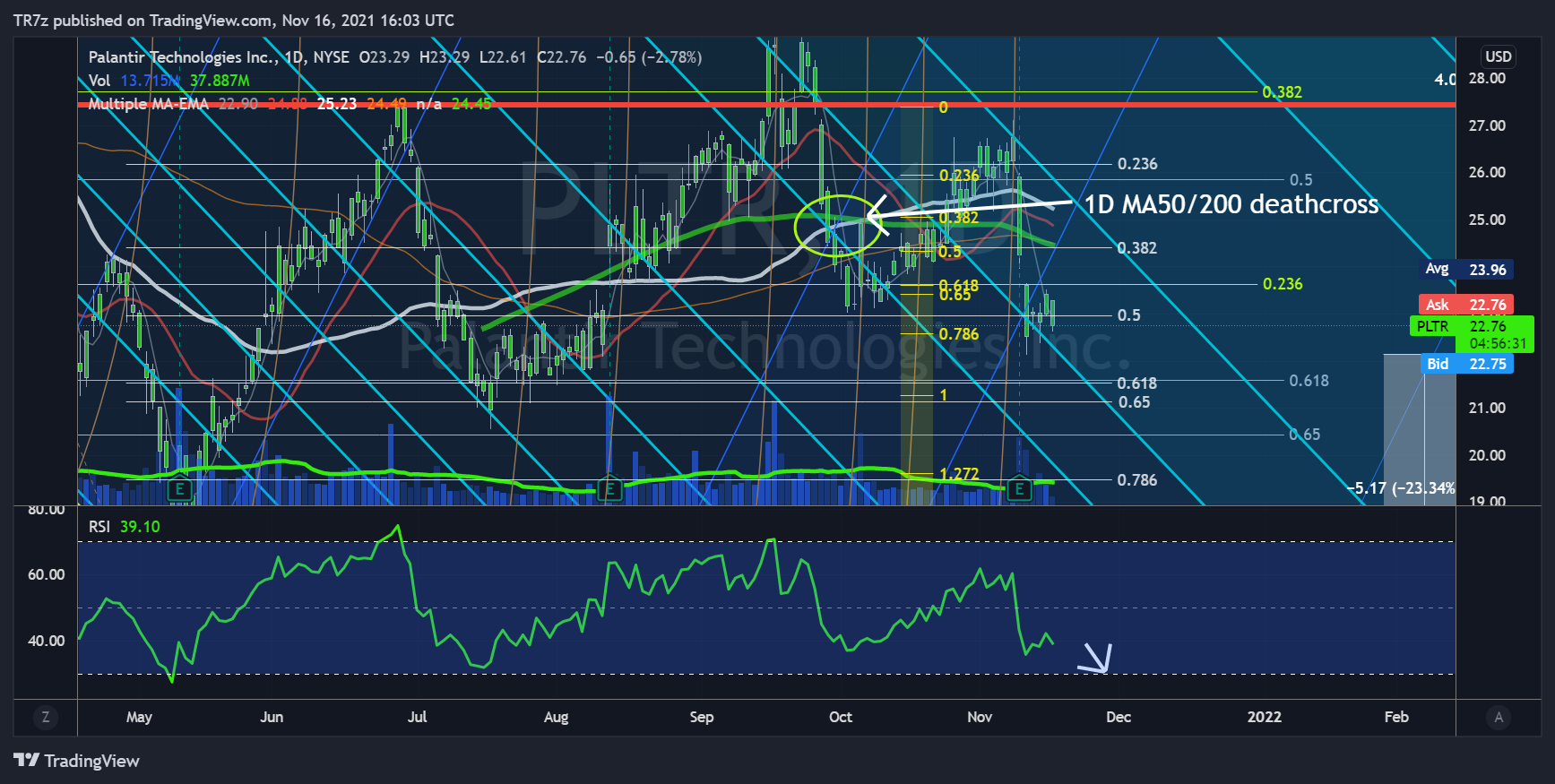Viewport: 1555px width, 784px height.
Task: Click the Feb label on time axis
Action: (x=1396, y=717)
